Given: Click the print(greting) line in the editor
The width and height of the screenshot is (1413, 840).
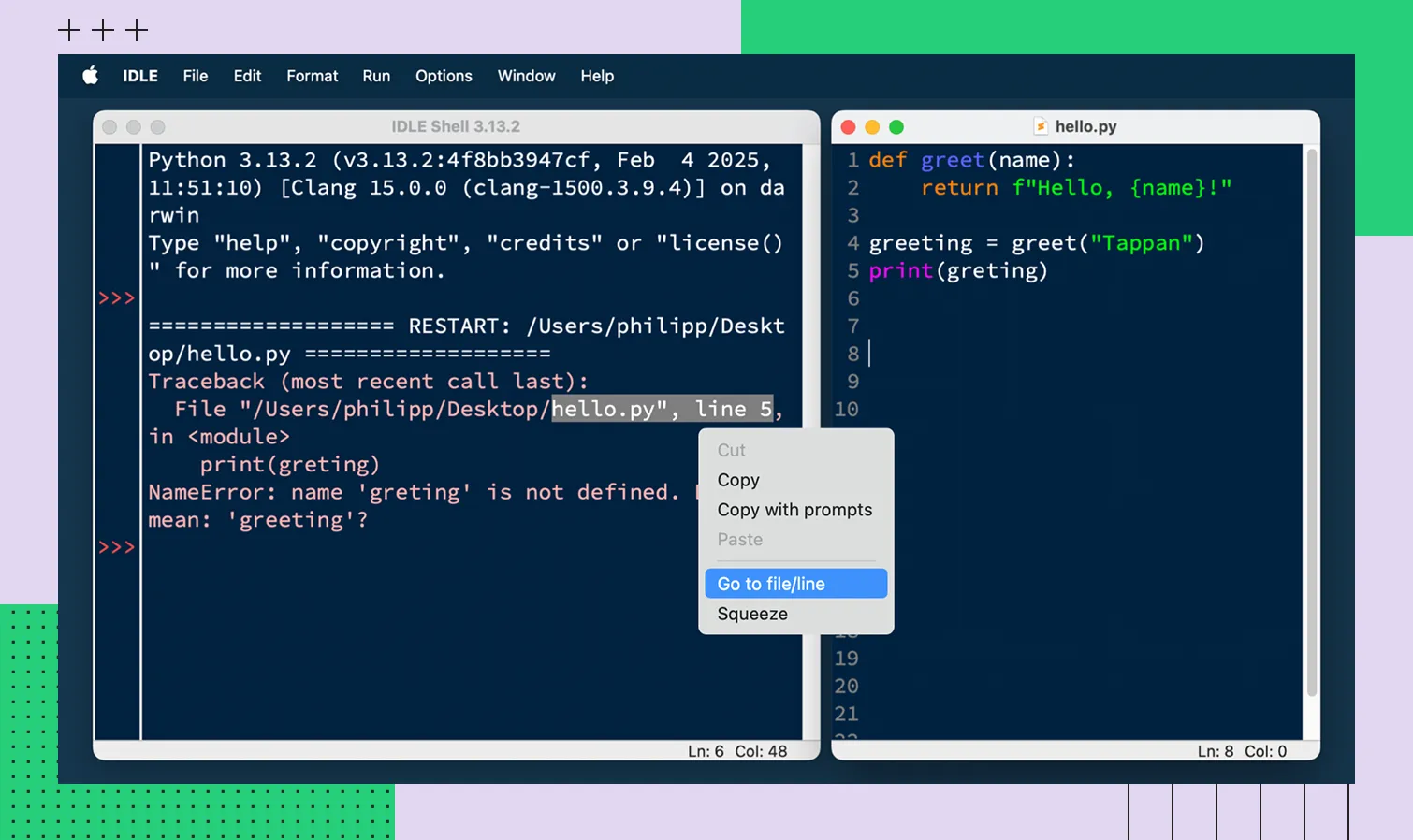Looking at the screenshot, I should click(x=957, y=271).
